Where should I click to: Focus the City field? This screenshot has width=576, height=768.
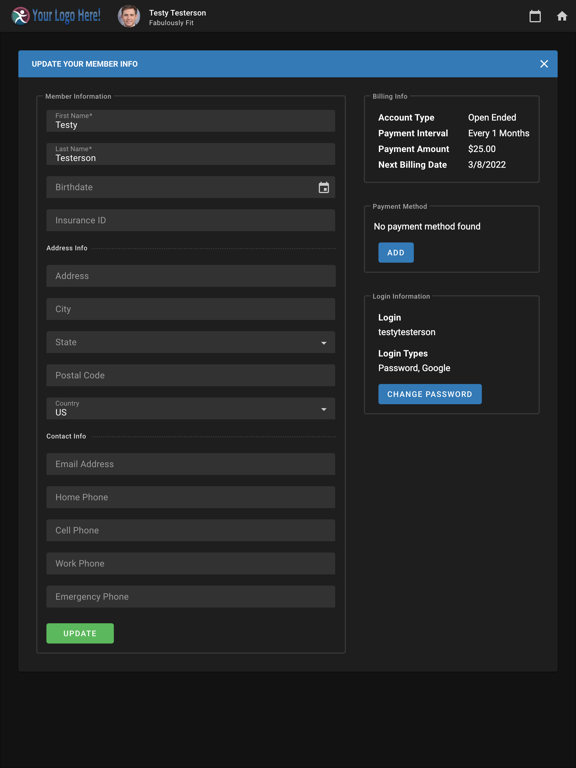click(191, 309)
